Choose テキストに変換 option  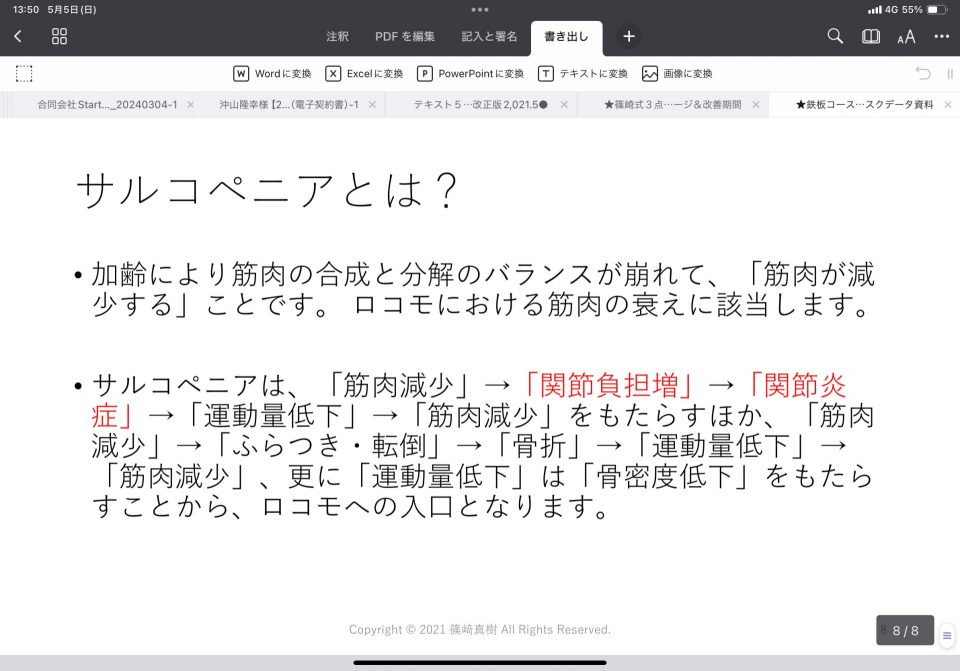click(x=583, y=73)
